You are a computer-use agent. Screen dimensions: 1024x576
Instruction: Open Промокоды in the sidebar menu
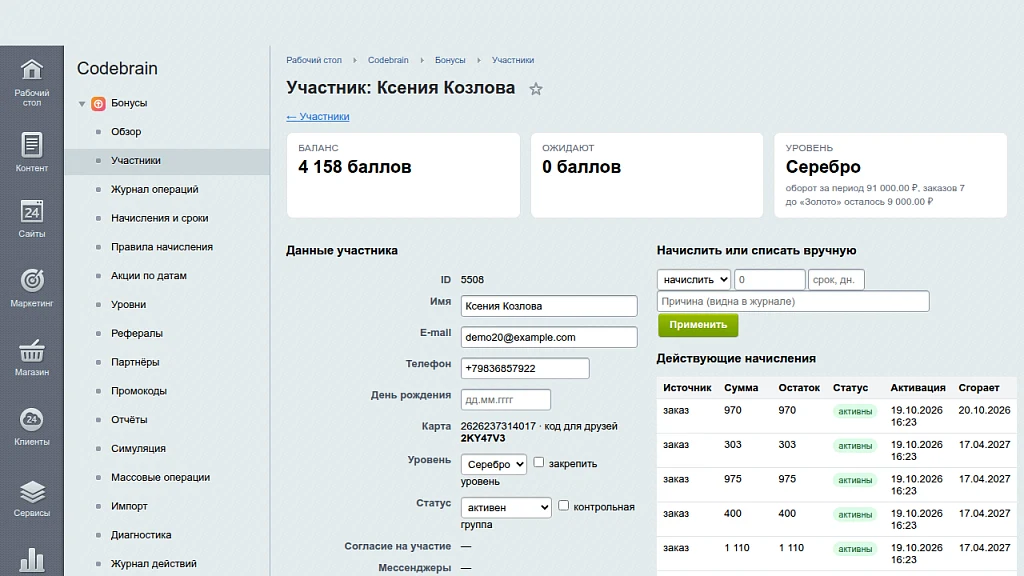coord(138,391)
